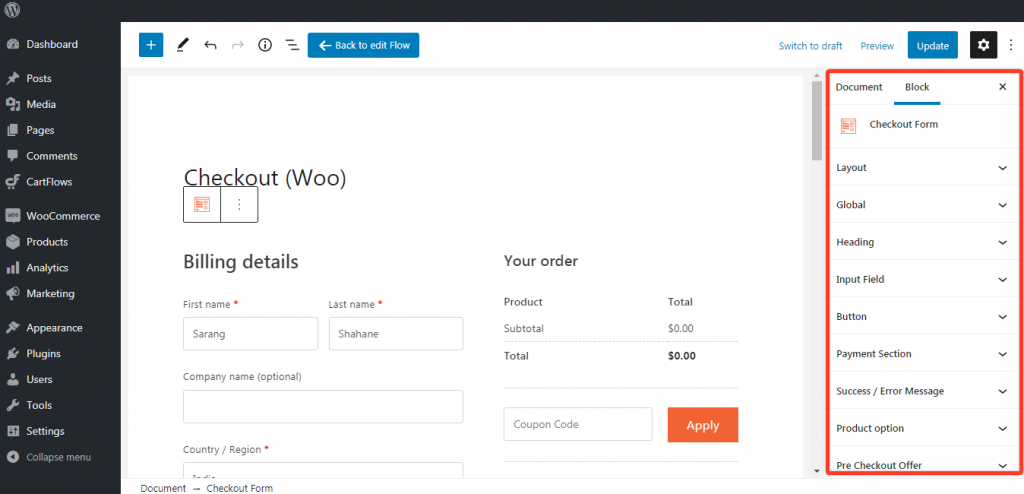Open the three-dot editor options menu
The image size is (1024, 494).
coord(1010,45)
